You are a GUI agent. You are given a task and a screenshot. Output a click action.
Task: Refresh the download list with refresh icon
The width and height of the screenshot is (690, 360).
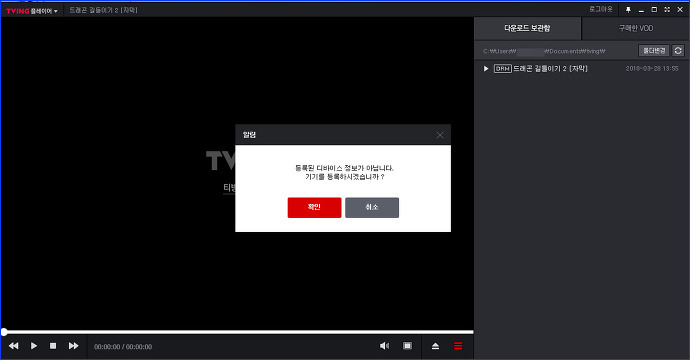pos(678,51)
